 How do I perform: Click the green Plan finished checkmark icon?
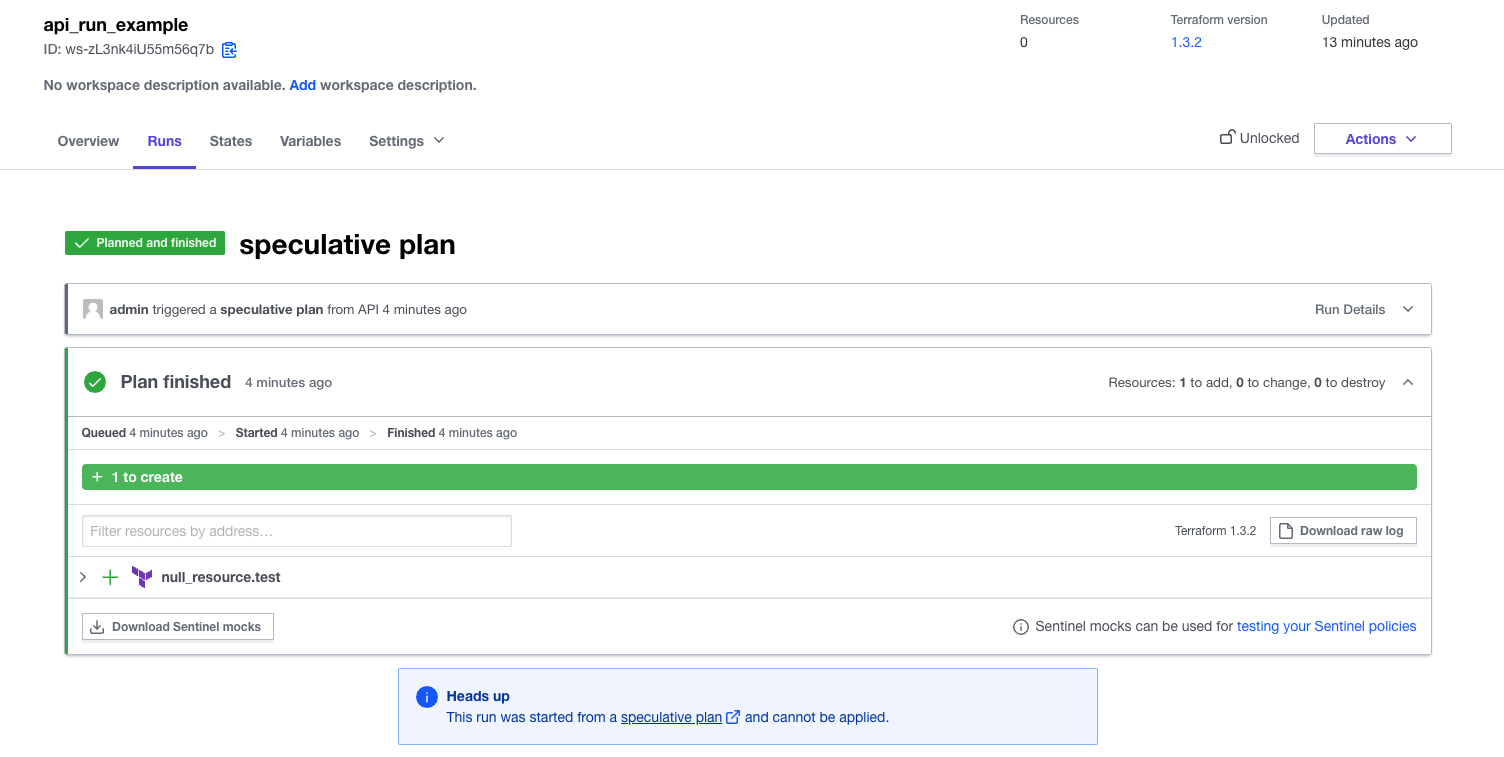click(x=95, y=382)
